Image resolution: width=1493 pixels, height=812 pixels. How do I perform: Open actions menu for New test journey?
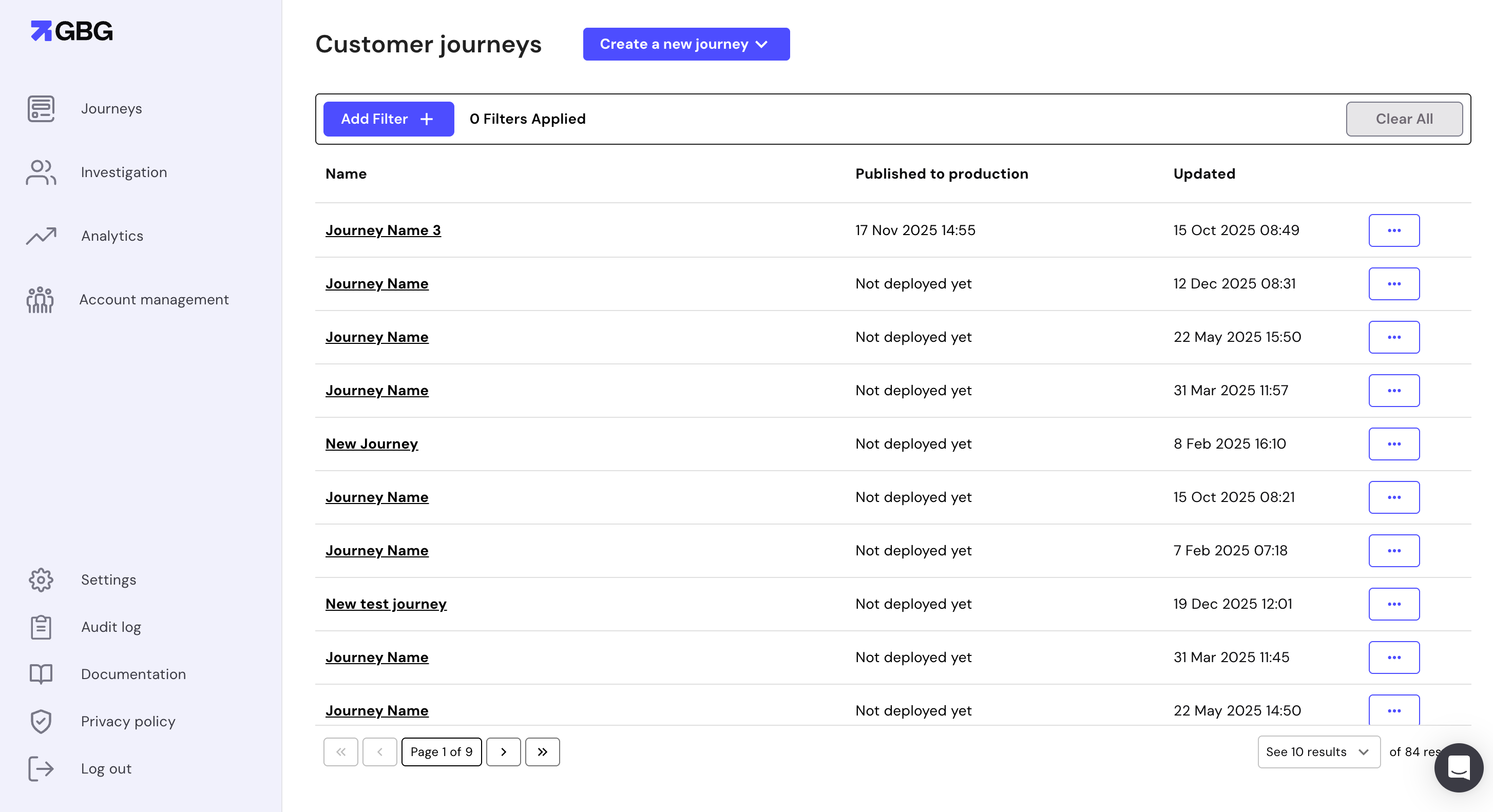tap(1394, 604)
